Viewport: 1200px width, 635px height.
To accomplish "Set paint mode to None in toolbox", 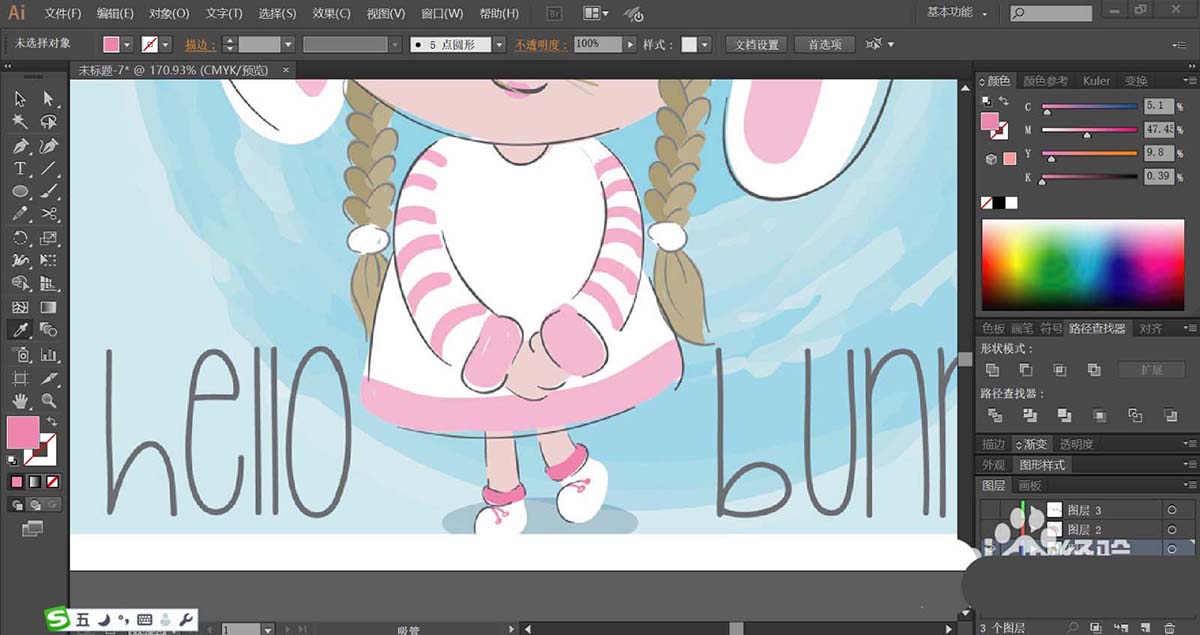I will tap(52, 482).
